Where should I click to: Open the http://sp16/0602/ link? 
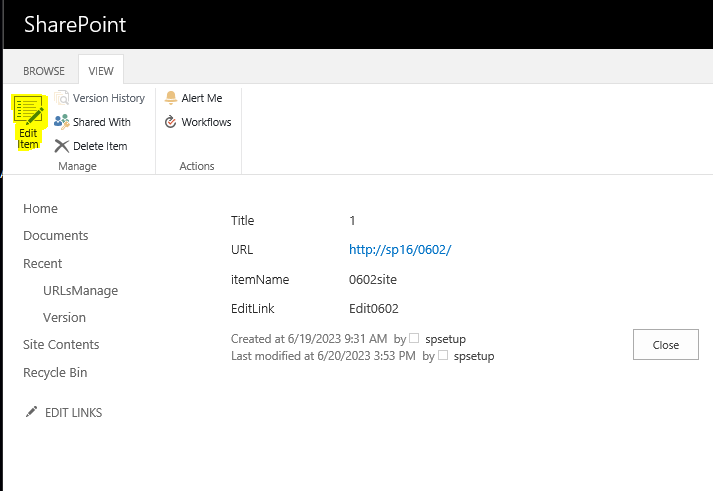[x=400, y=250]
